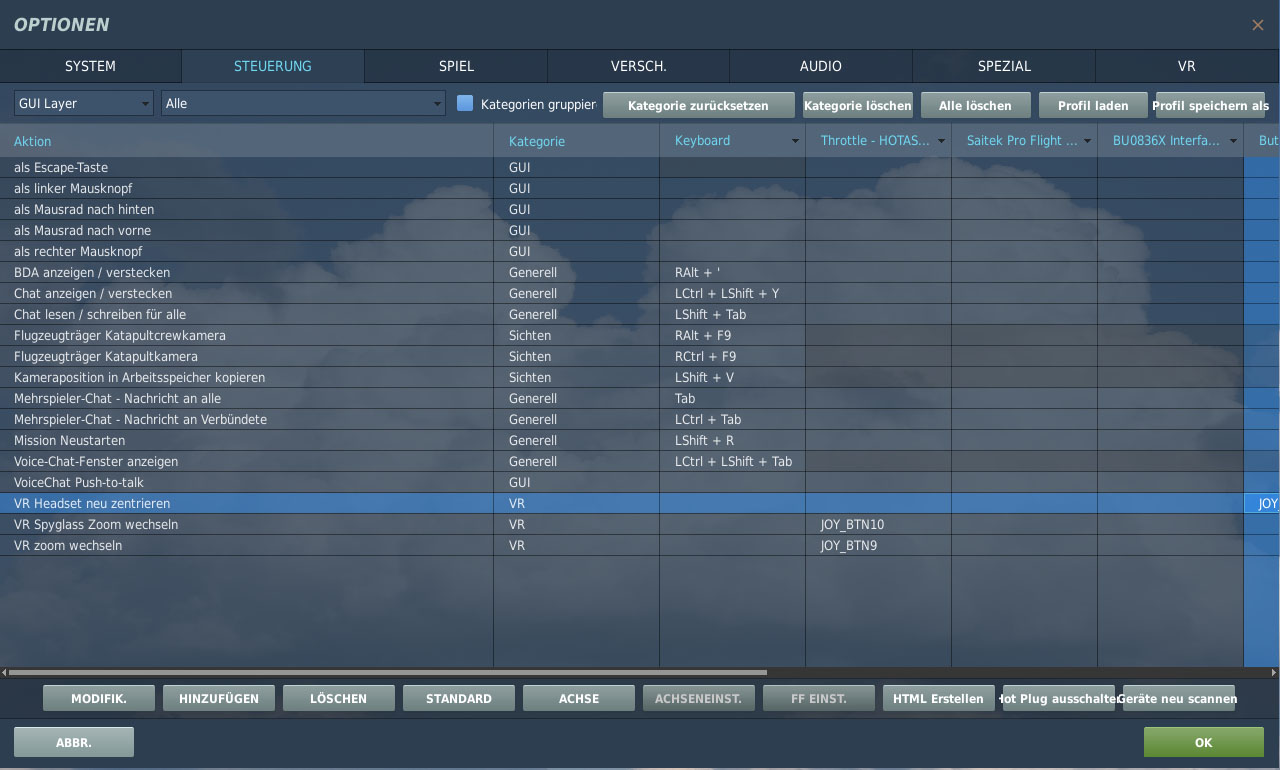Open the BU0836X Interface column arrow
The image size is (1280, 770).
(x=1233, y=141)
